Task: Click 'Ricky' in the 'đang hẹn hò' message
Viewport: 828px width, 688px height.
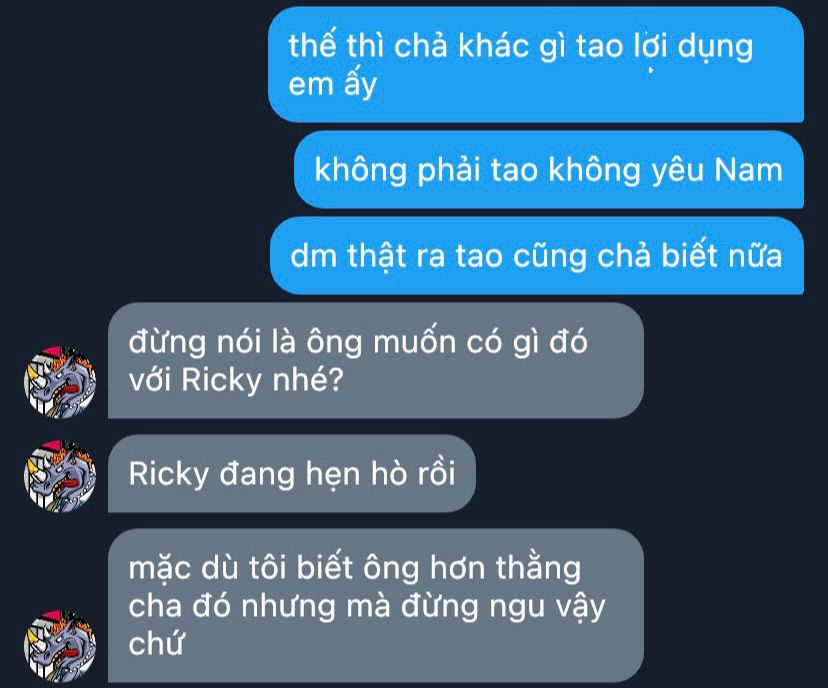Action: click(168, 474)
